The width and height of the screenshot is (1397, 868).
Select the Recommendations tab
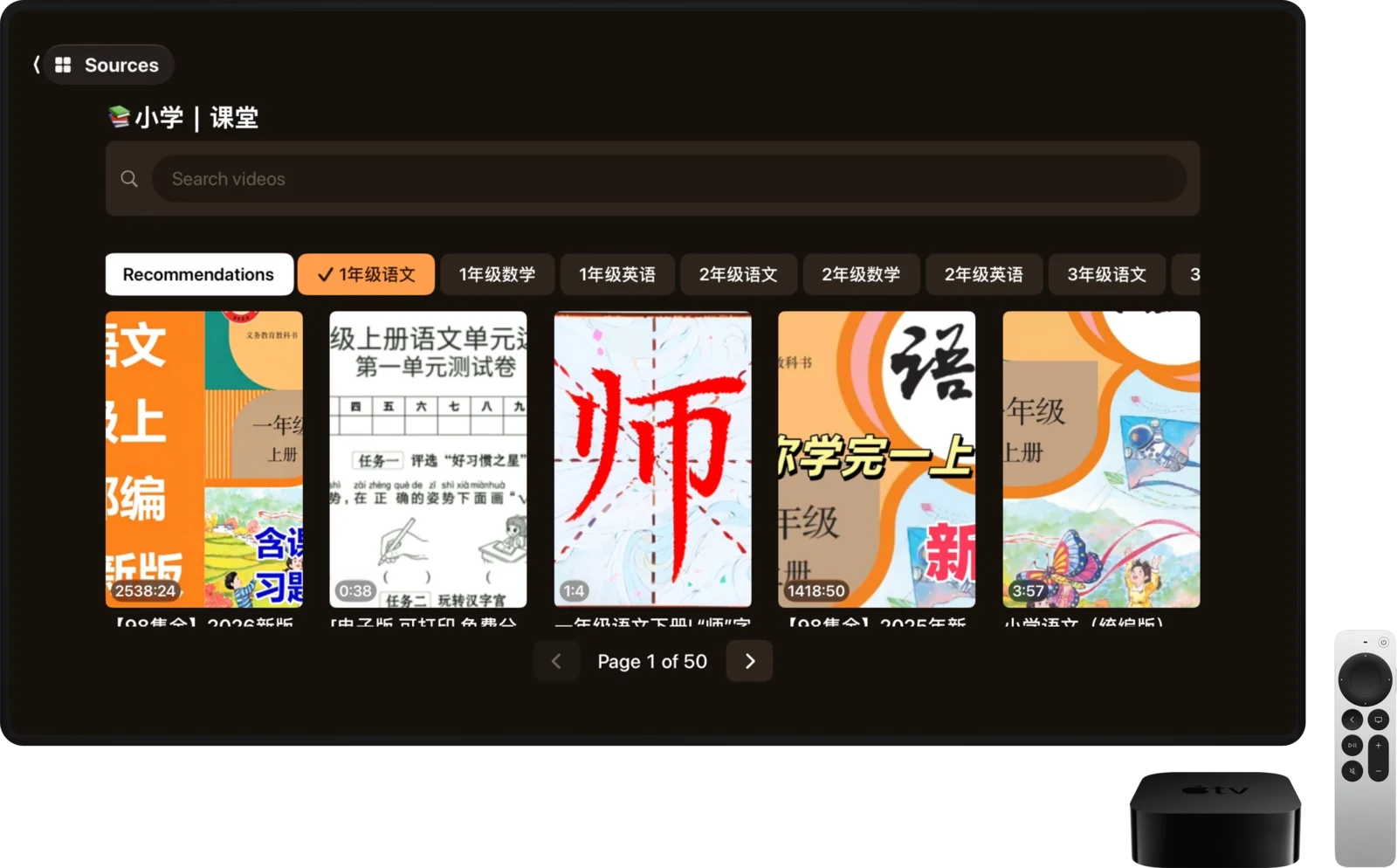coord(199,274)
